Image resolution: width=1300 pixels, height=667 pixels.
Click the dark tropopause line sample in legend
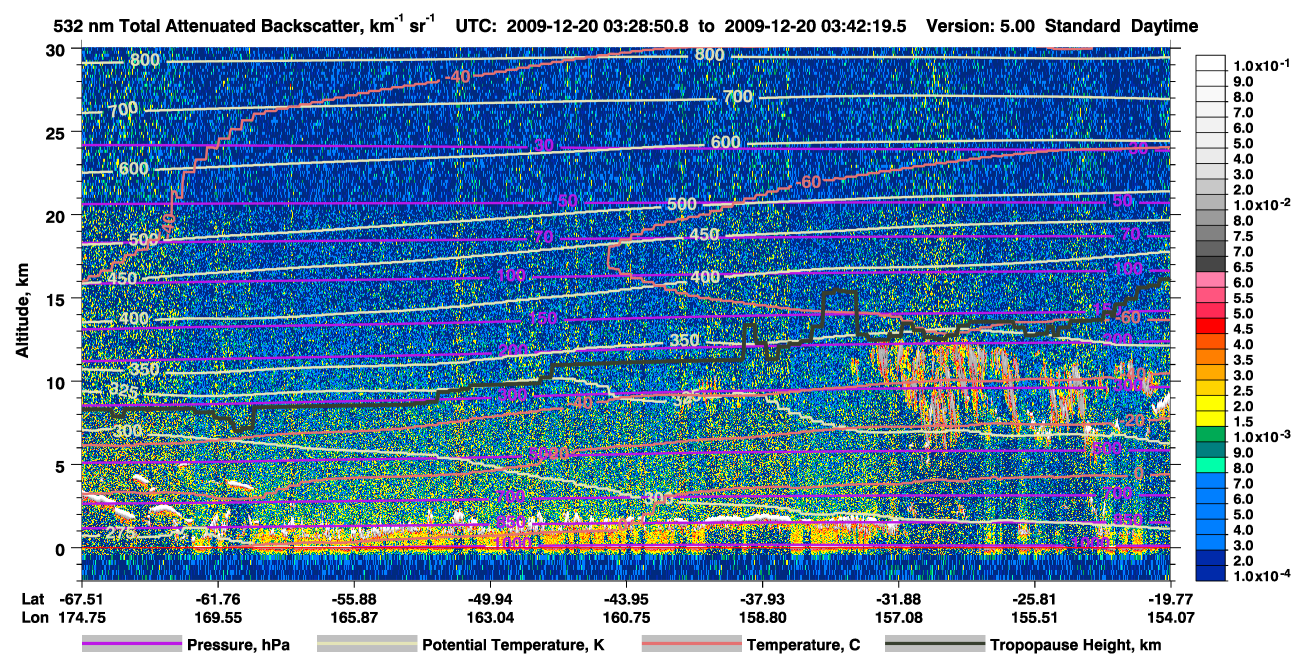coord(934,645)
